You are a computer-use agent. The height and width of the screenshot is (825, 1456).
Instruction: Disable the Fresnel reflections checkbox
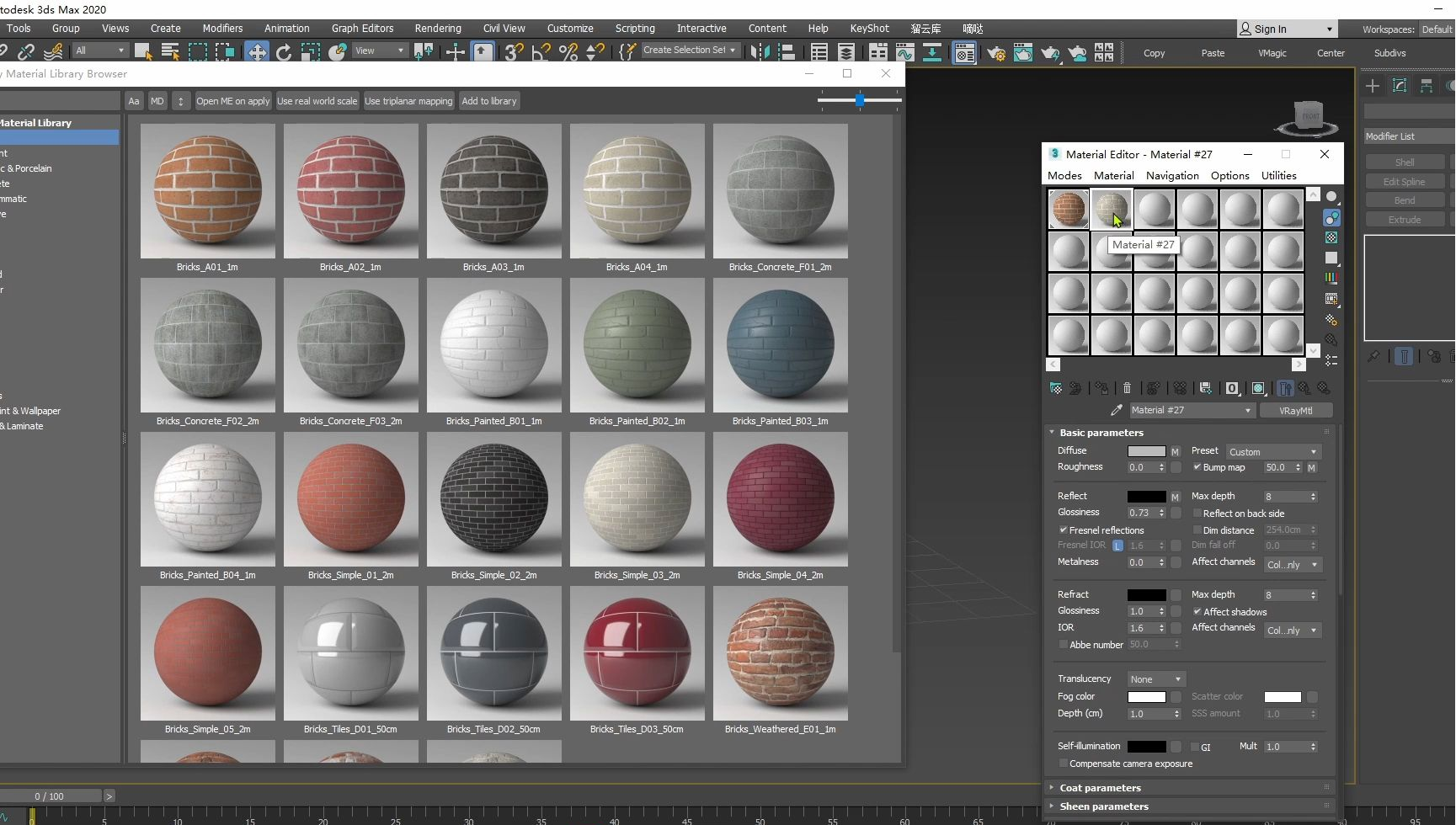[x=1064, y=530]
